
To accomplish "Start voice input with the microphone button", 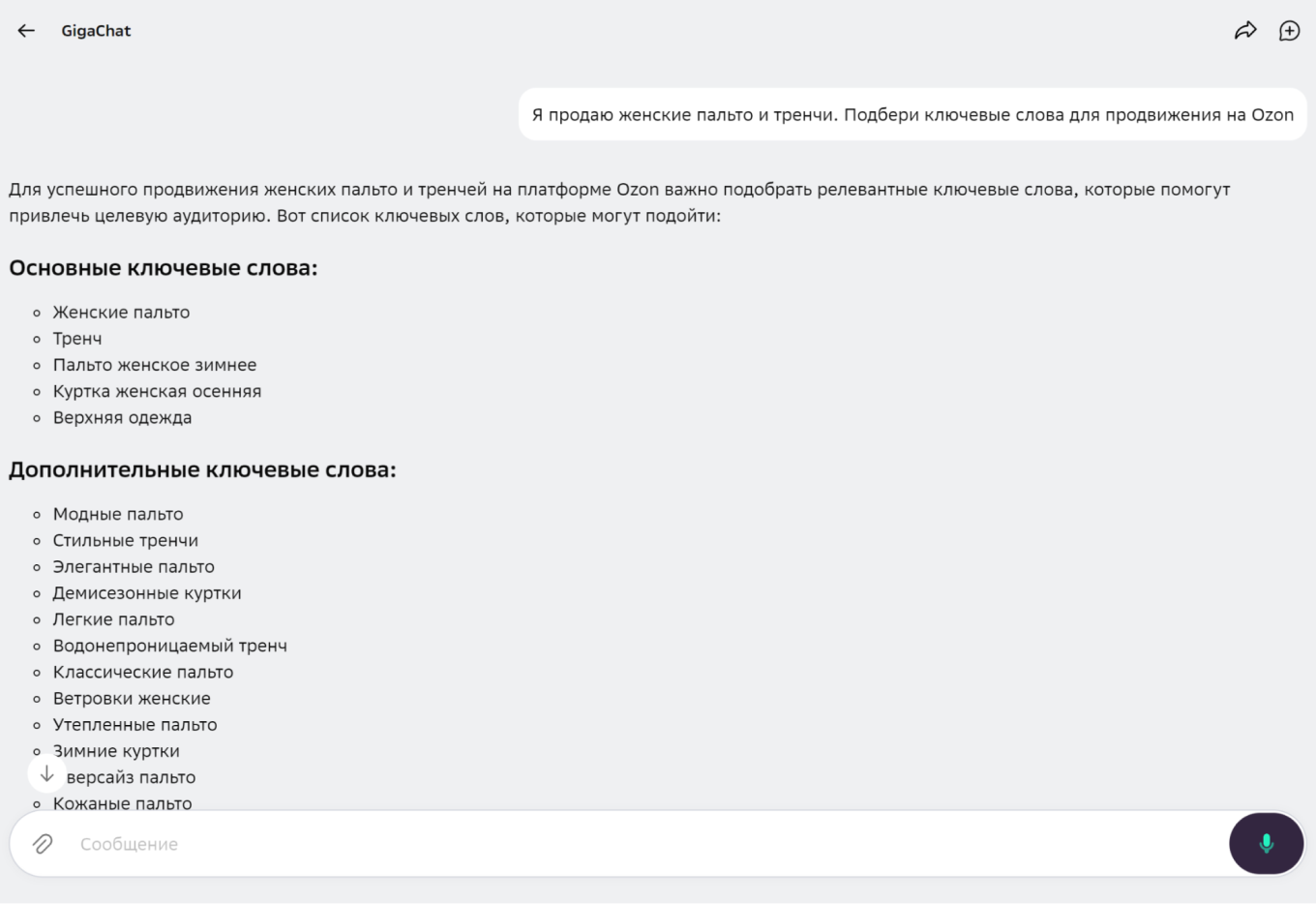I will tap(1266, 844).
